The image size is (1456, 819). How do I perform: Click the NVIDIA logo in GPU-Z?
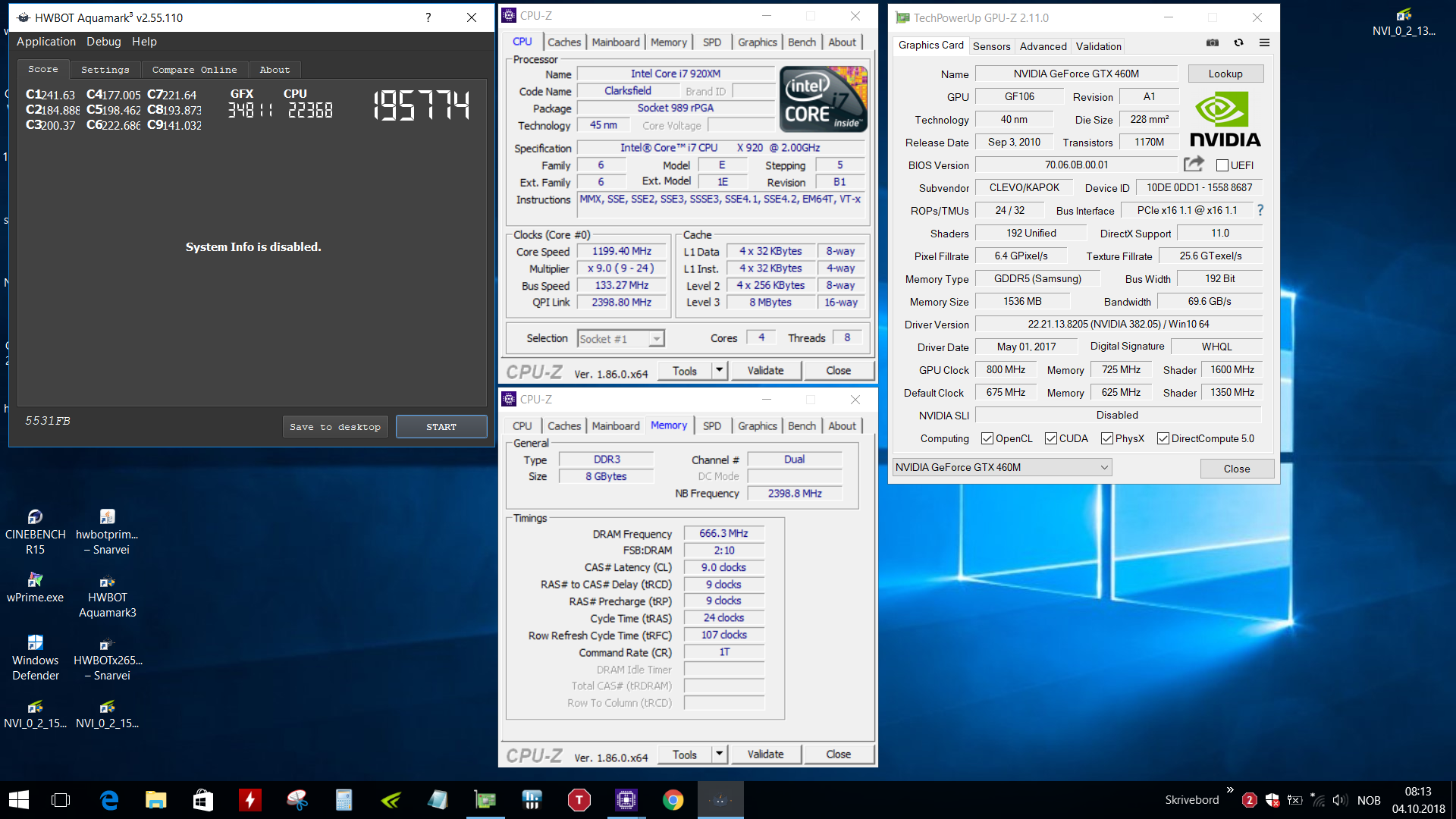pos(1225,120)
